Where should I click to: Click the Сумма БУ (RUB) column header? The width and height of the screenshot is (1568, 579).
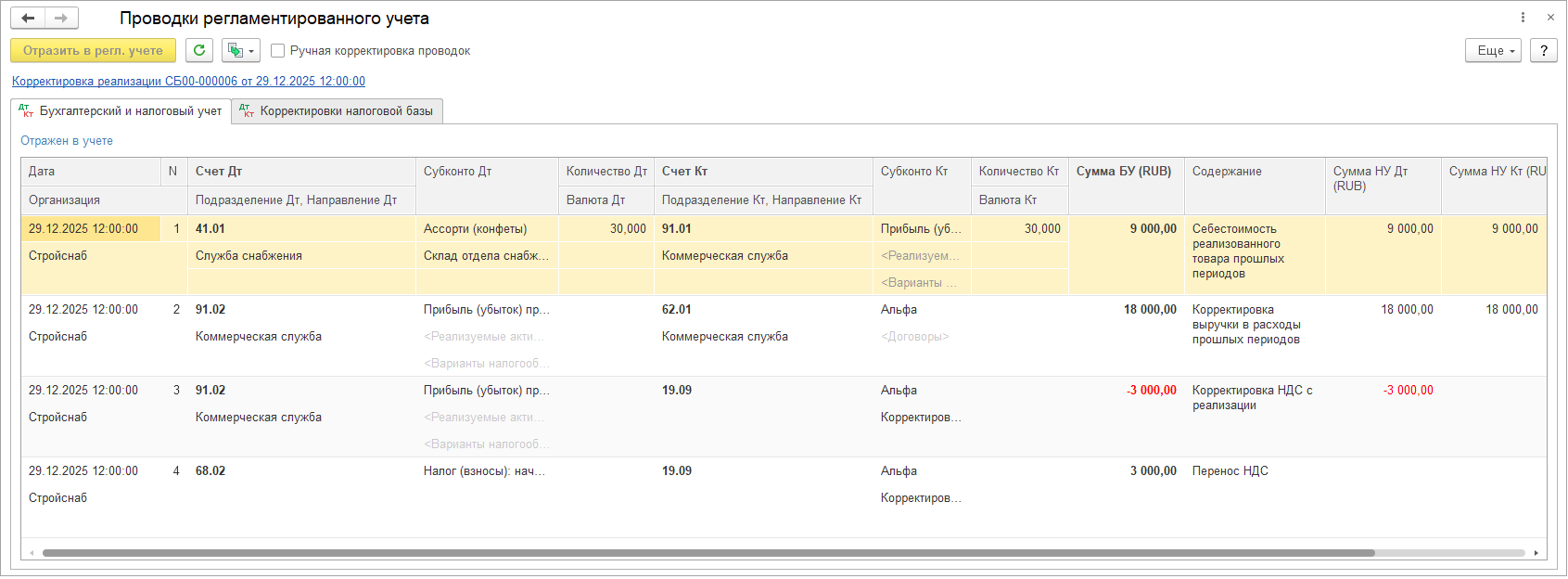[1123, 172]
